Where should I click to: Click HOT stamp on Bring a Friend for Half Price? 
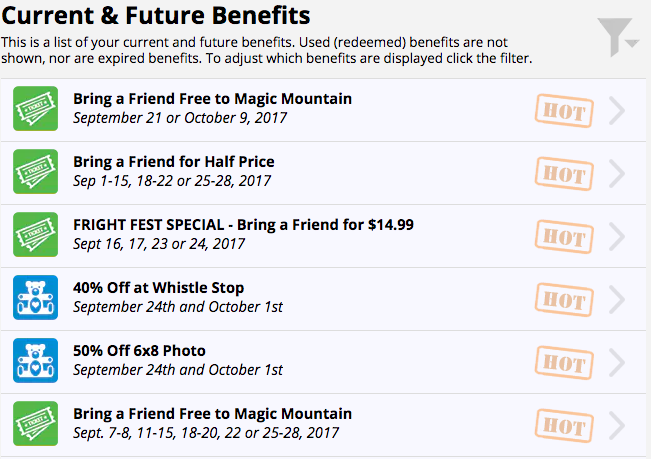[x=564, y=174]
